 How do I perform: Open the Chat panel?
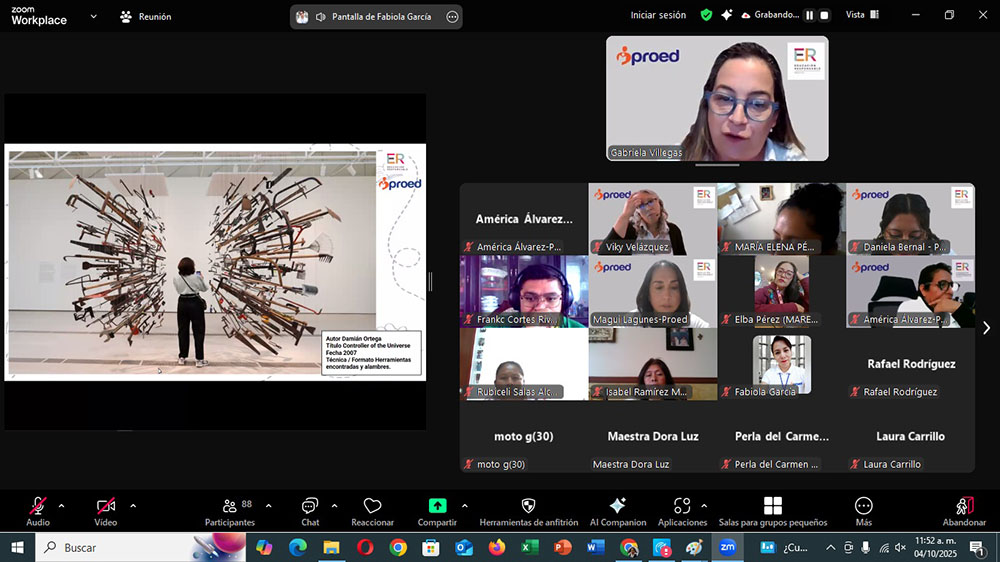310,512
